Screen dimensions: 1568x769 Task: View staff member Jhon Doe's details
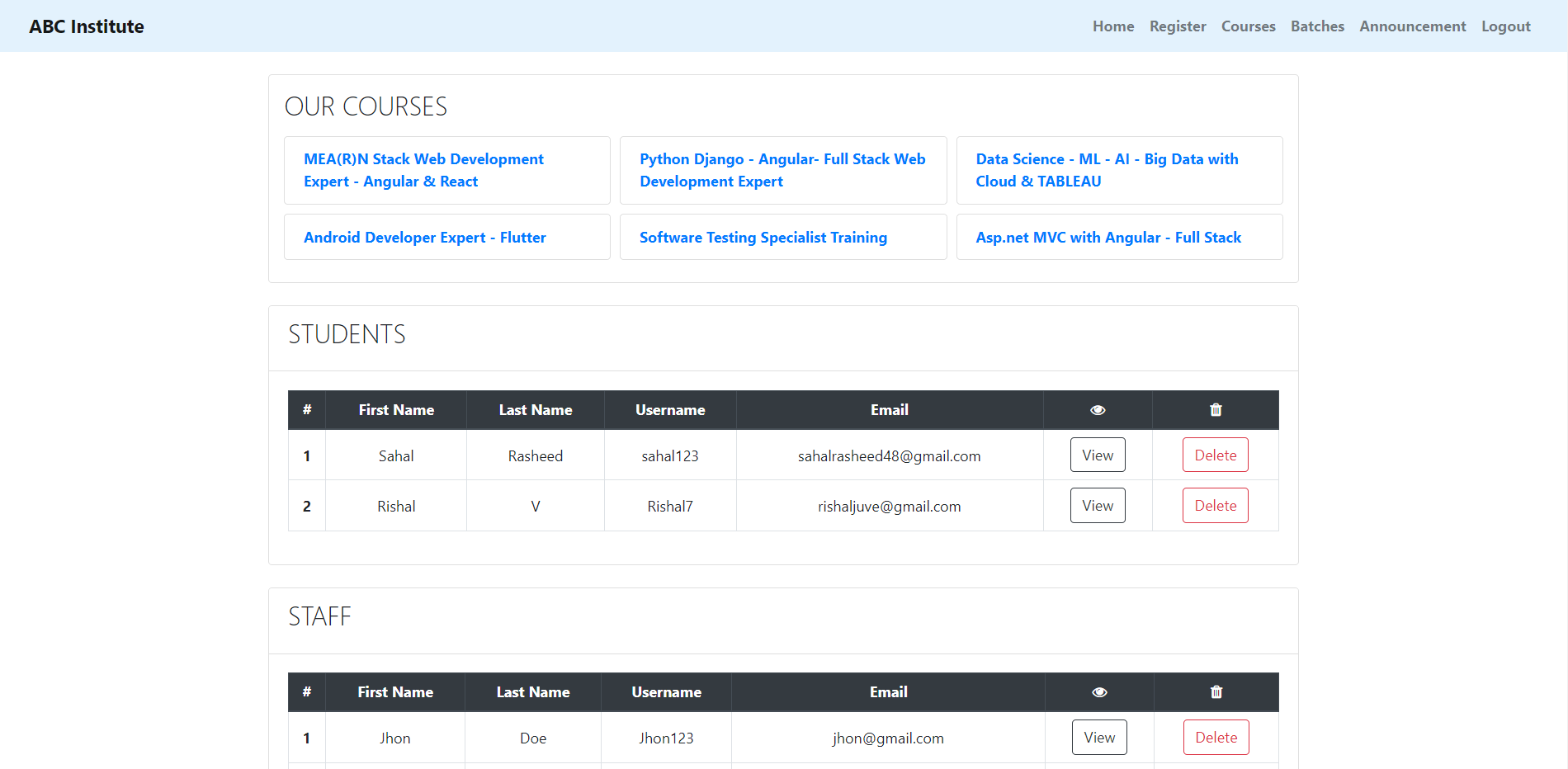1099,738
